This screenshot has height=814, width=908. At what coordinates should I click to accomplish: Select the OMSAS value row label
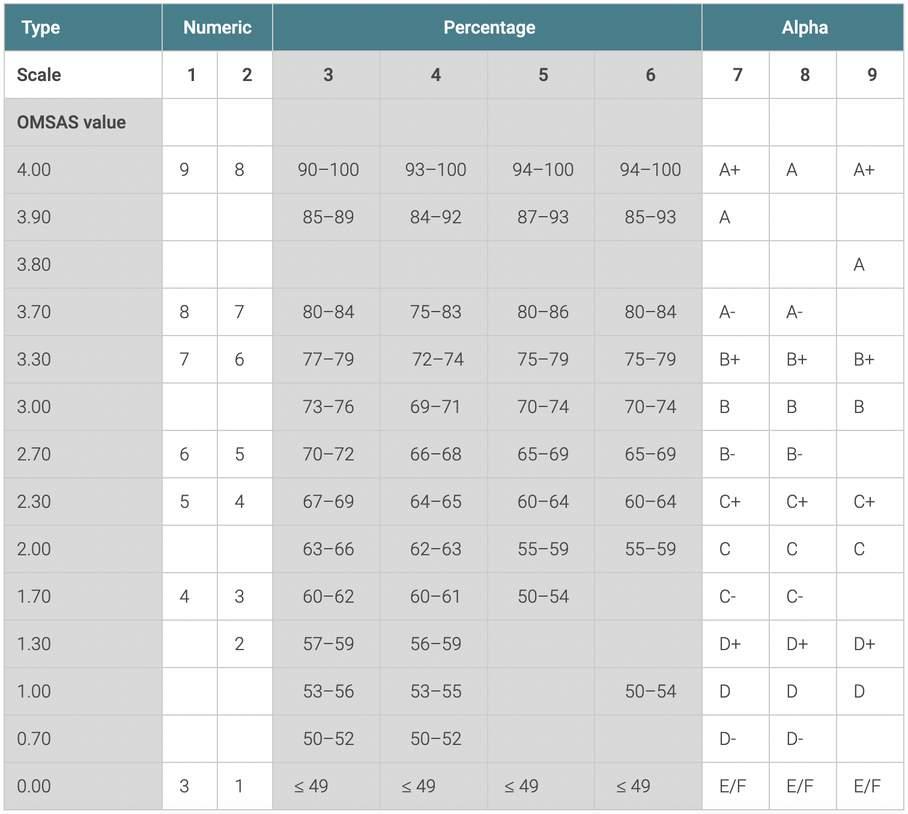pos(83,122)
